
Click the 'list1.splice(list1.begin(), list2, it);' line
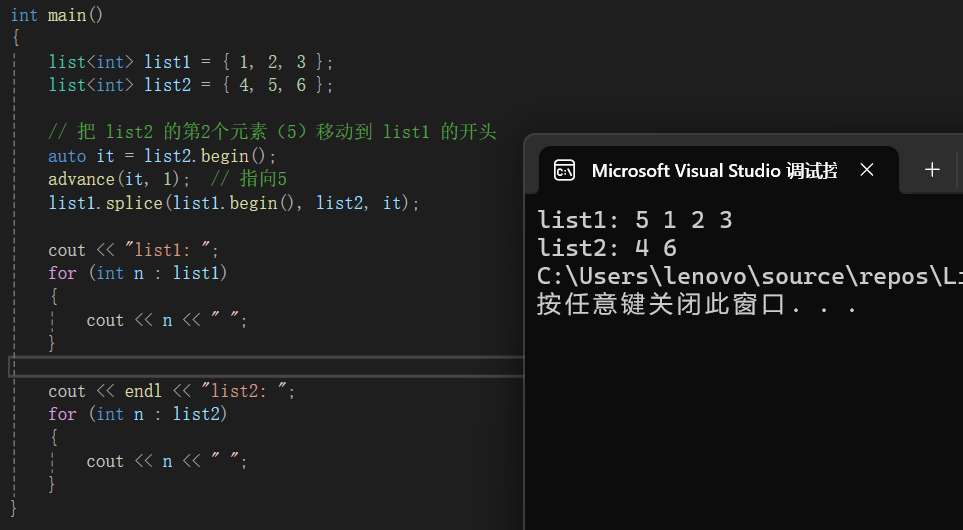234,203
